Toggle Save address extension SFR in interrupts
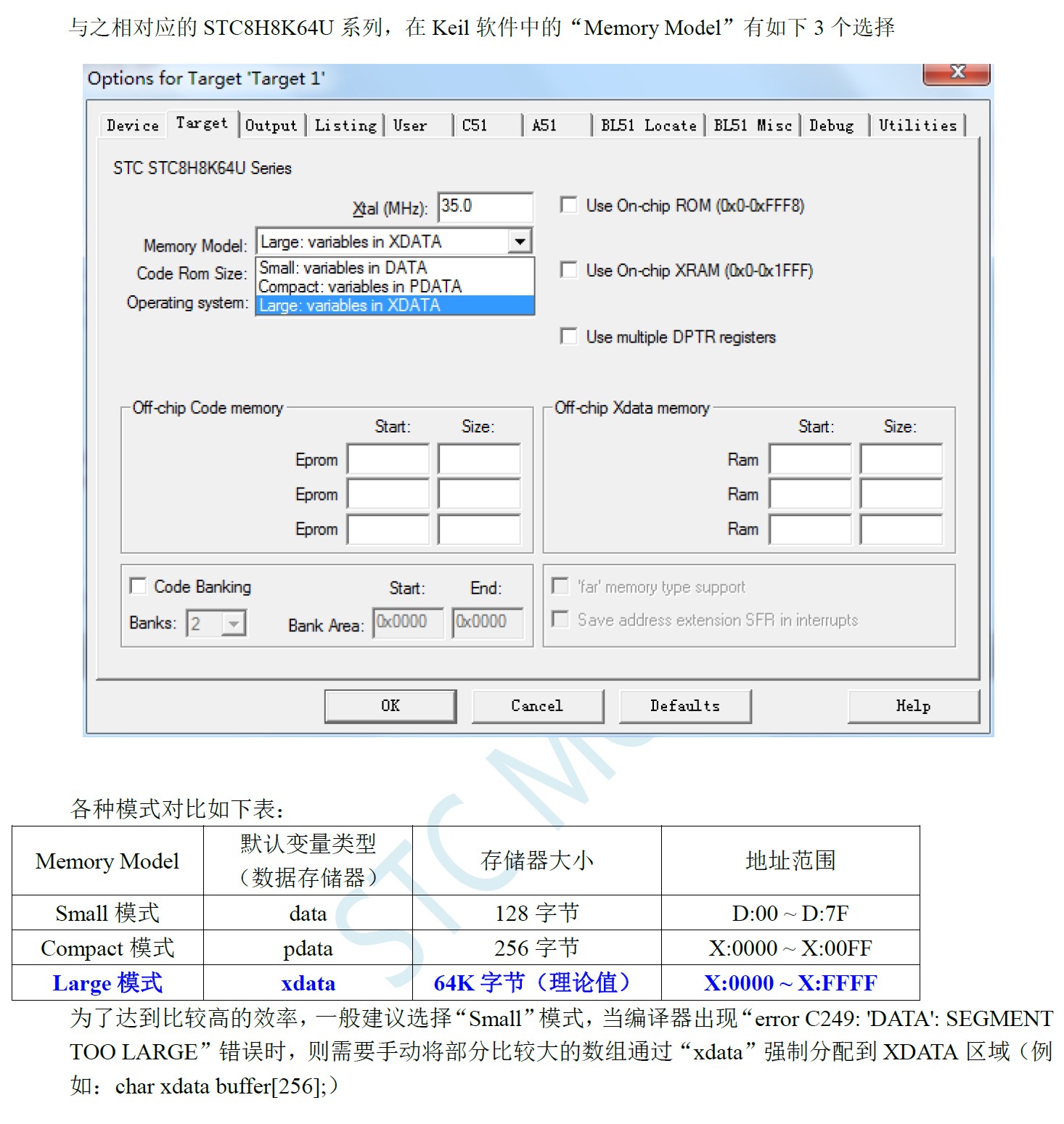This screenshot has width=1064, height=1124. tap(560, 619)
